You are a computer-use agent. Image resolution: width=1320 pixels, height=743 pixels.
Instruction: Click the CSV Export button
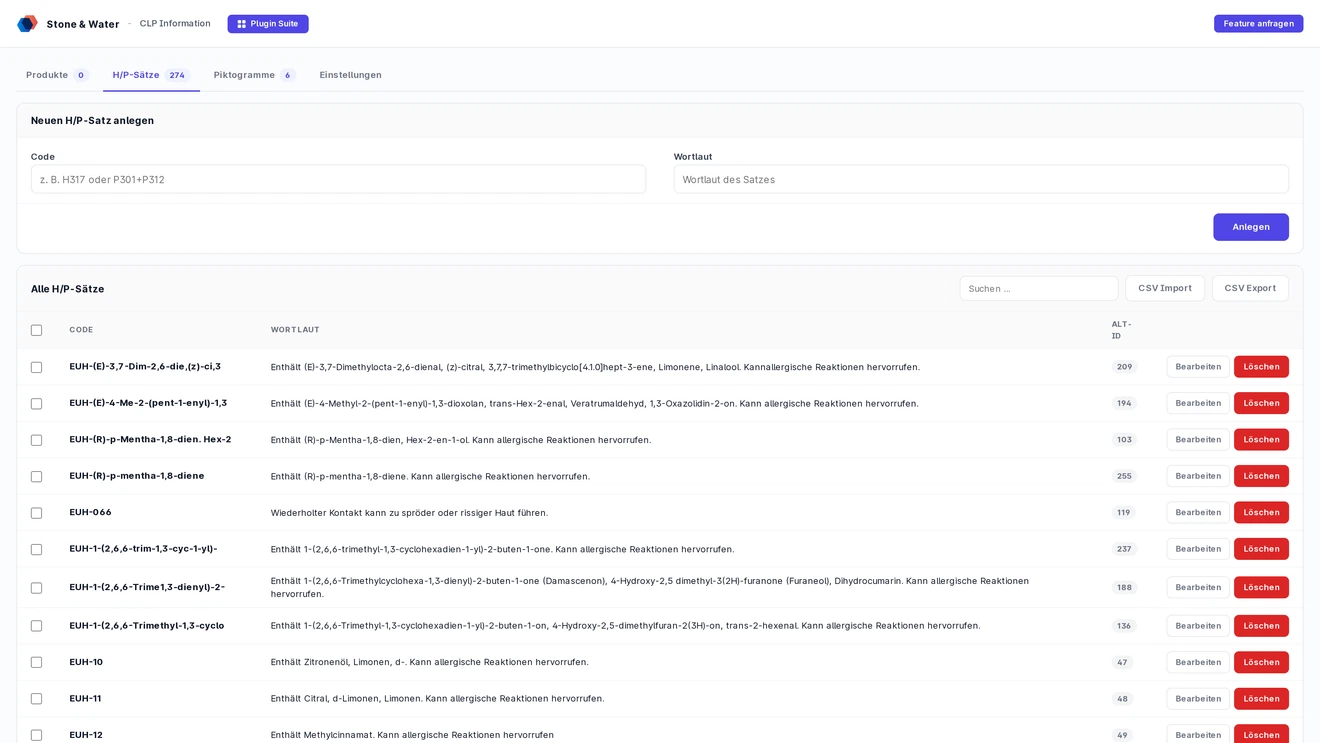point(1250,288)
